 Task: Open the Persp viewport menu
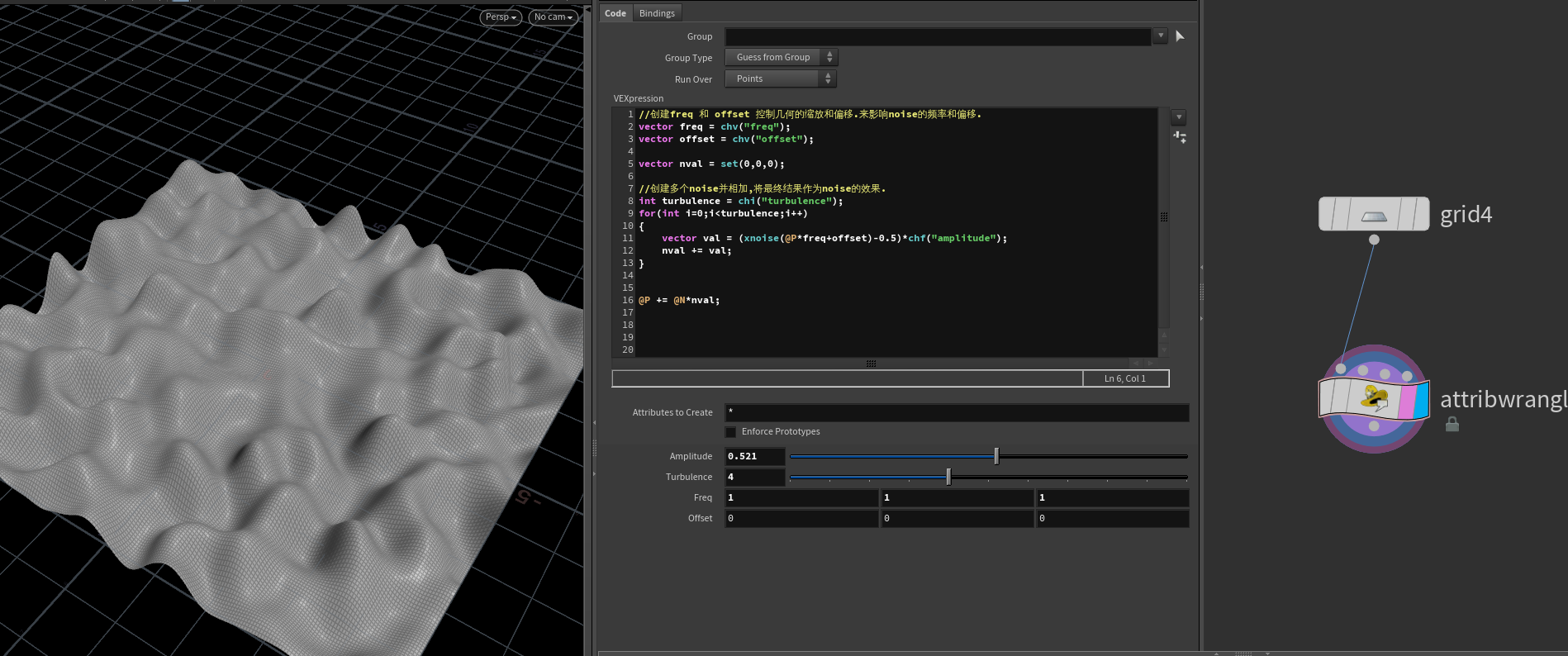(501, 17)
